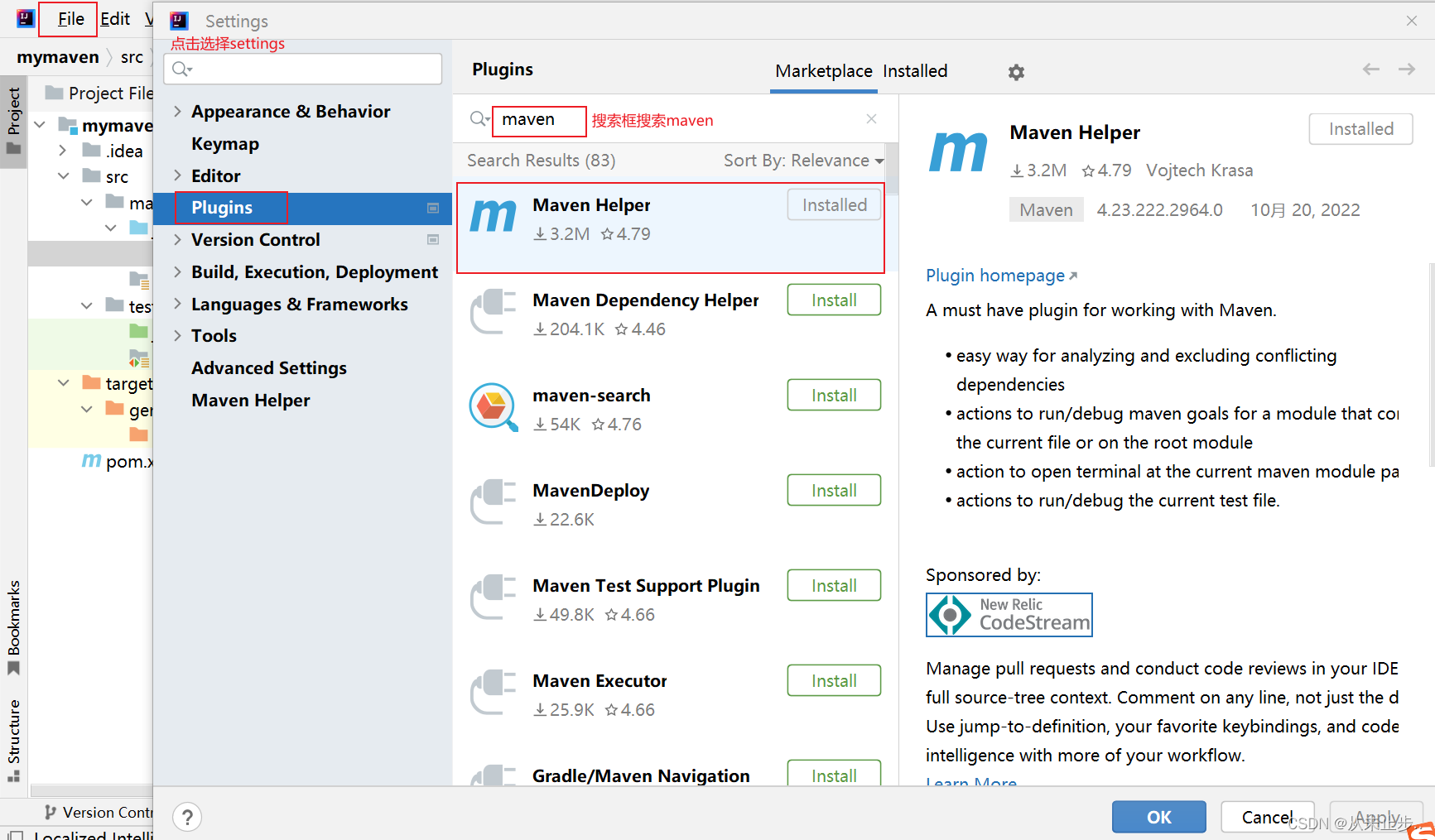The width and height of the screenshot is (1435, 840).
Task: Select Maven Helper in search results
Action: pos(670,228)
